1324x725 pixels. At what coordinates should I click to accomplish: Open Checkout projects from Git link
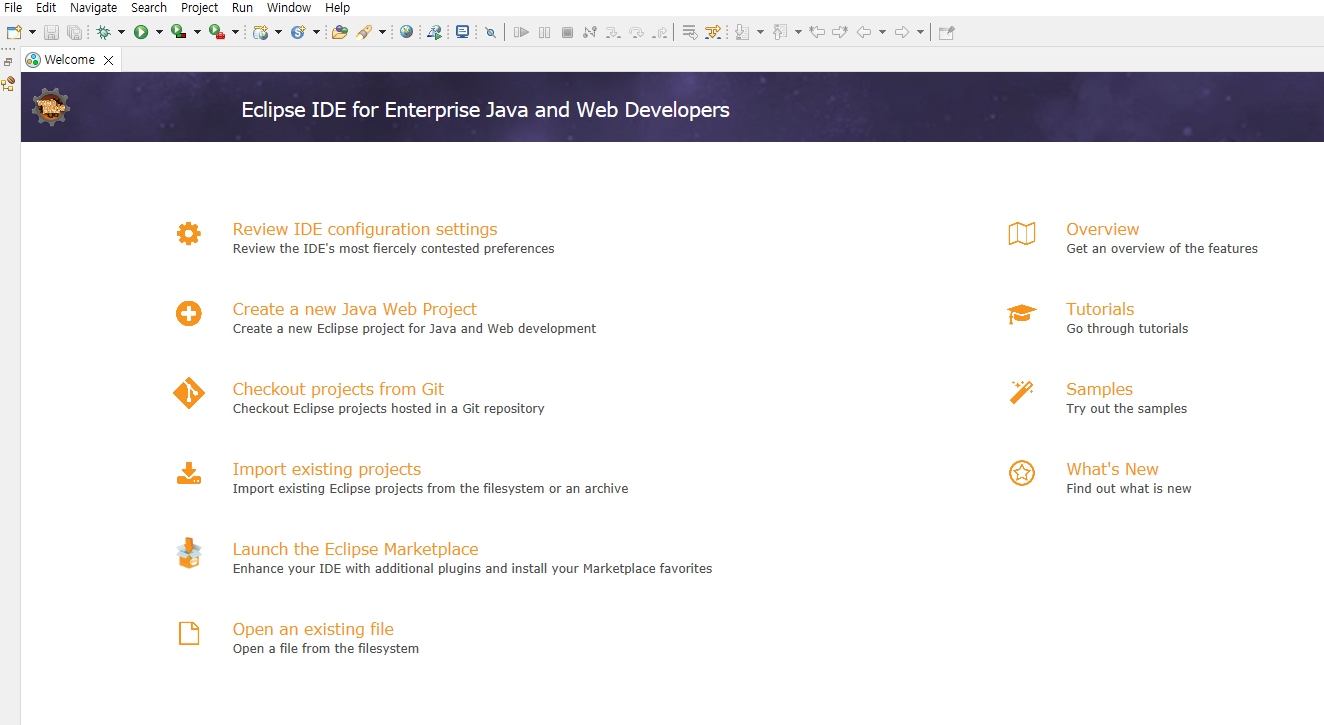[338, 389]
